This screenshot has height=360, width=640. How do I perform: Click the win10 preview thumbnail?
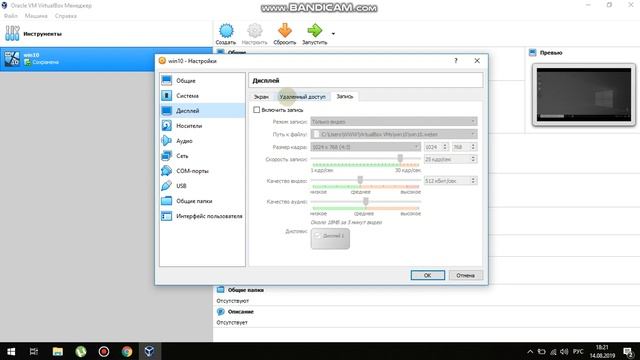[x=584, y=95]
